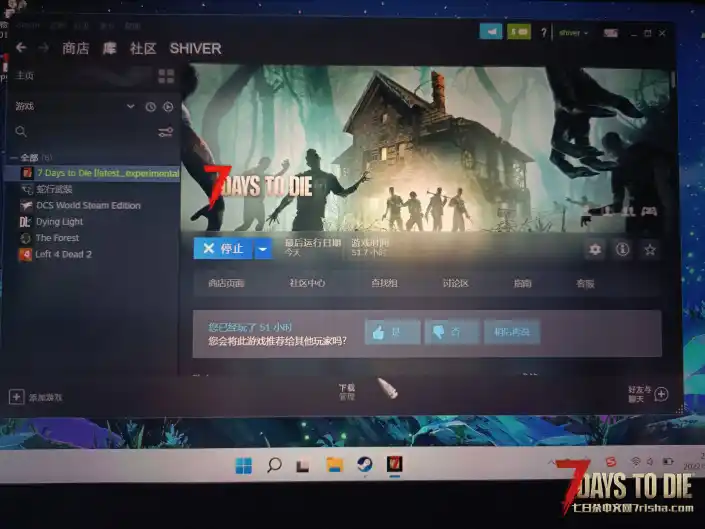Switch library to grid view icon
705x529 pixels.
pos(166,76)
